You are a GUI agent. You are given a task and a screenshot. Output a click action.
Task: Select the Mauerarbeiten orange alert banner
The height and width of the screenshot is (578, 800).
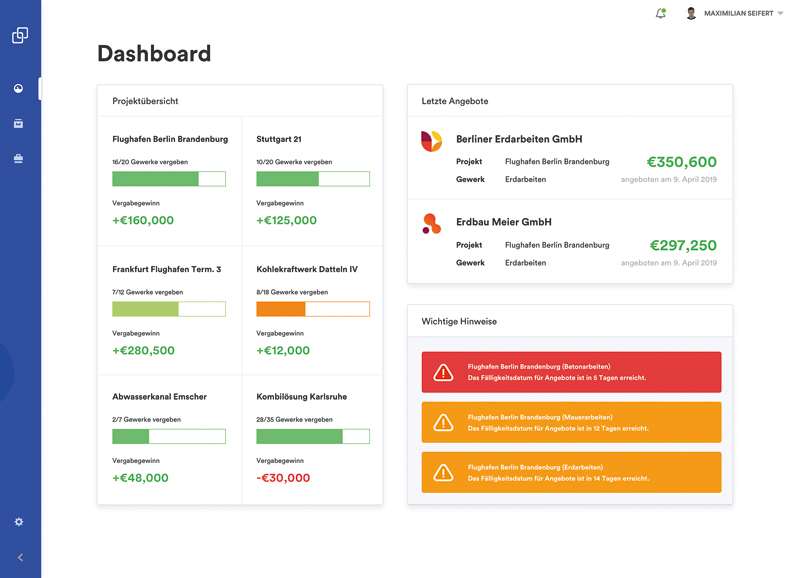[x=571, y=423]
